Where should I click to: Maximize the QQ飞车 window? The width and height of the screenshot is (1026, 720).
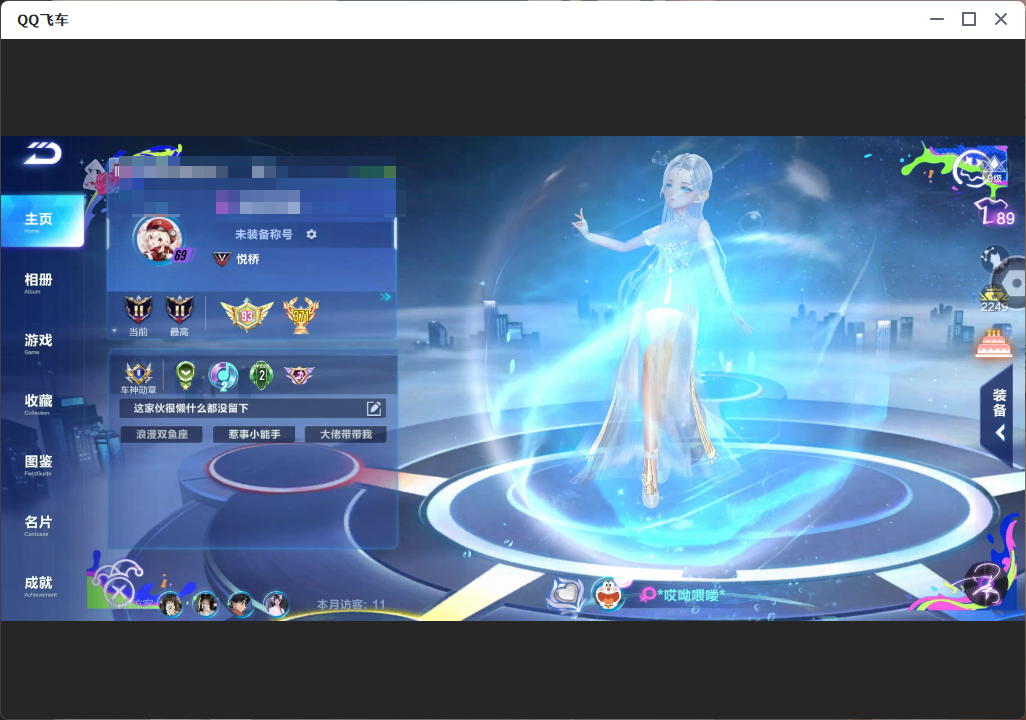pos(969,19)
